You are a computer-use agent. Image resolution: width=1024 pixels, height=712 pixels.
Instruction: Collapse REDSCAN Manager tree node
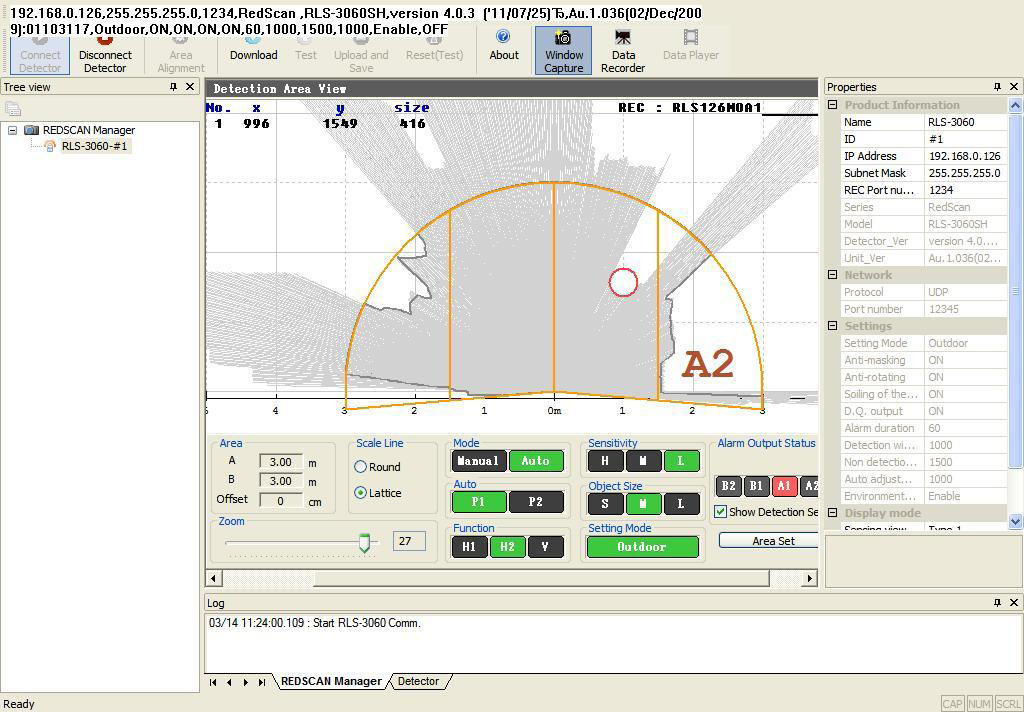[12, 130]
